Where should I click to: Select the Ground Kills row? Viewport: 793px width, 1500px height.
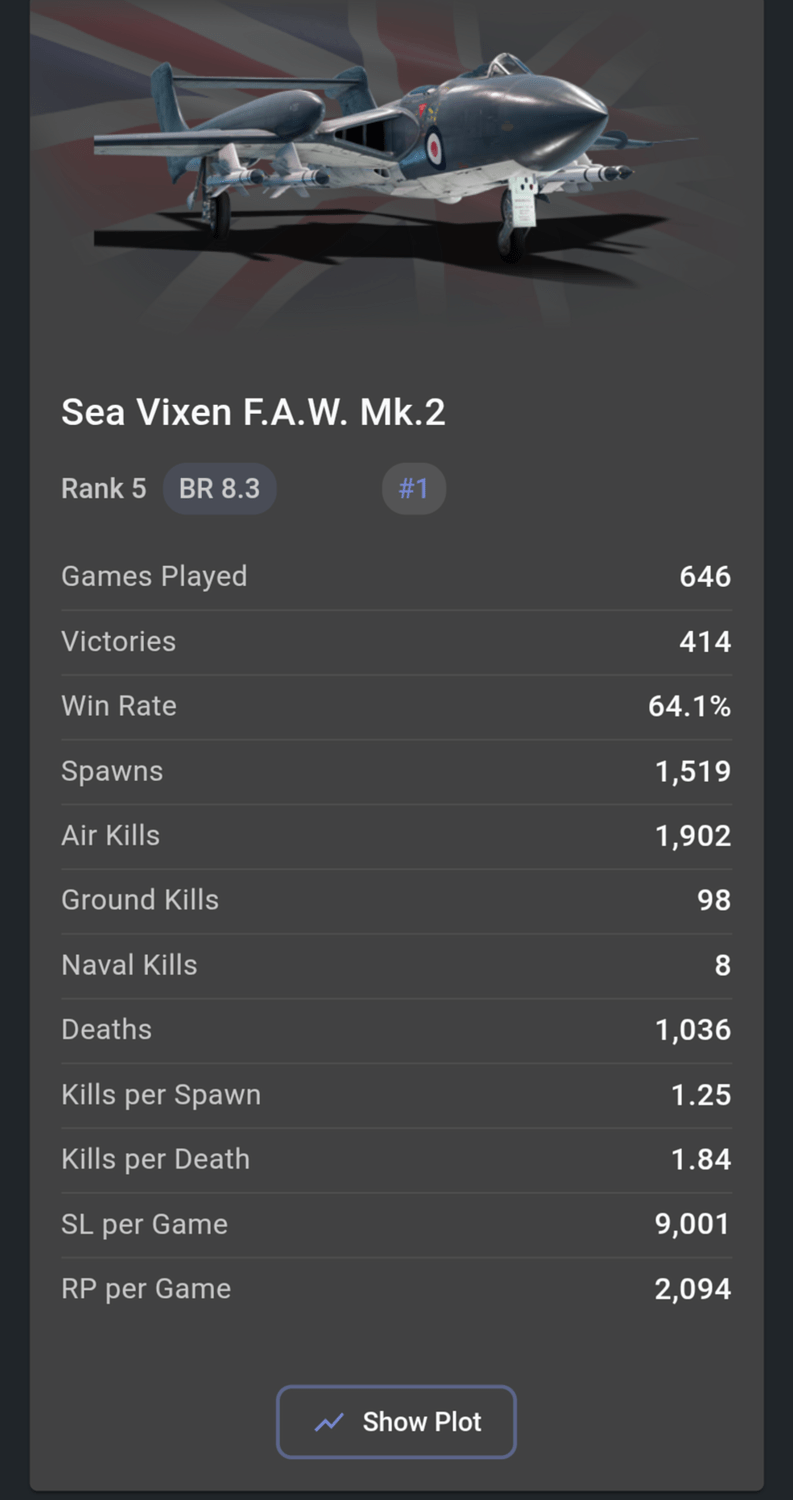[396, 900]
